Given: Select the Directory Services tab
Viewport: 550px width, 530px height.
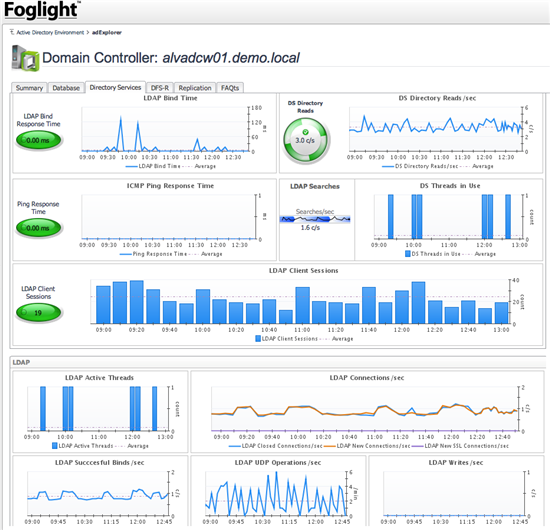Looking at the screenshot, I should click(115, 87).
